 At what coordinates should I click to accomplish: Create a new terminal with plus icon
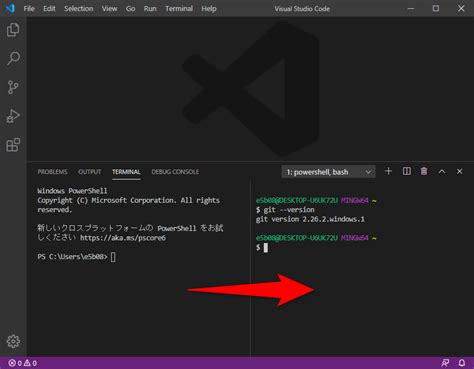coord(388,171)
